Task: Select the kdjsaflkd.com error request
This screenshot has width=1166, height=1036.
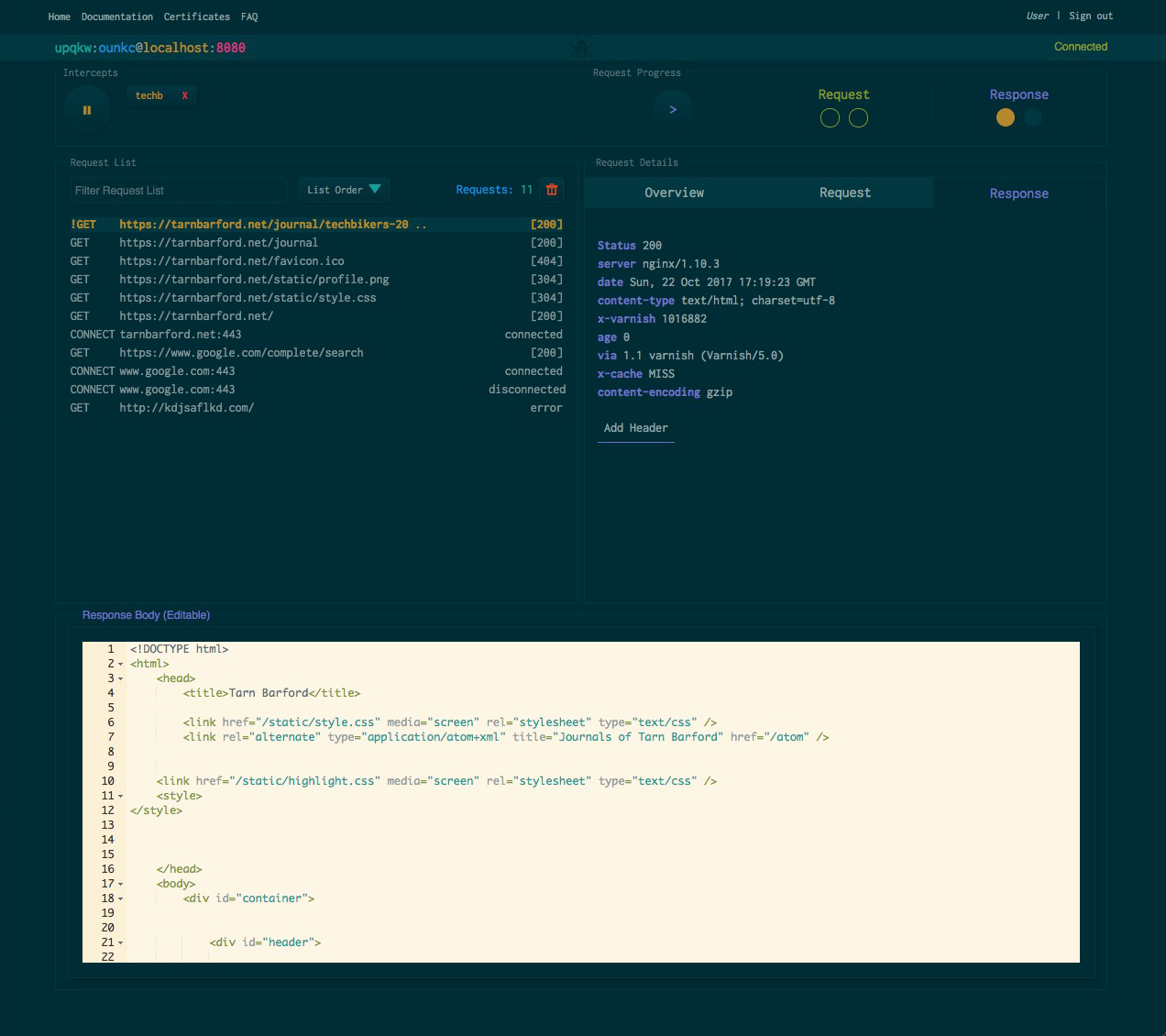Action: click(316, 408)
